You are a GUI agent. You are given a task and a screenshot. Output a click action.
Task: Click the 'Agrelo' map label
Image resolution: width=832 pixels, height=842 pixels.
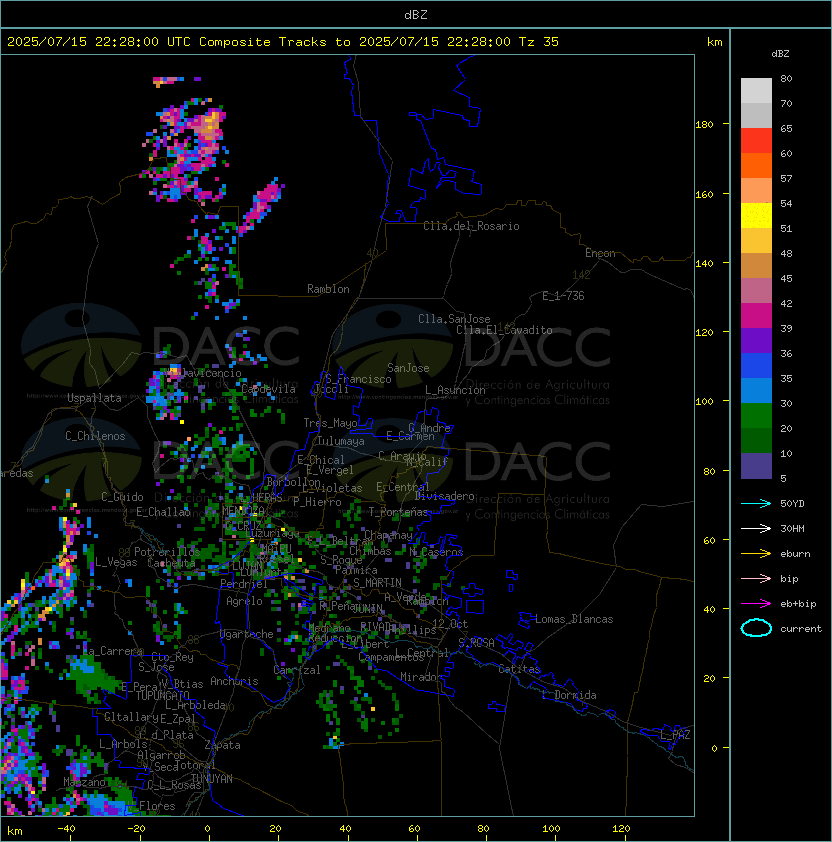[244, 601]
